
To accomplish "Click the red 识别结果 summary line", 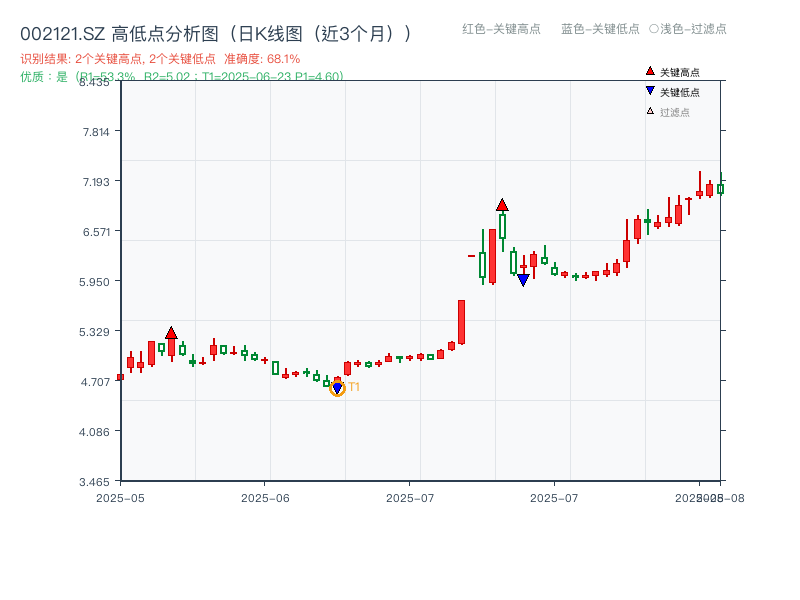I will [x=160, y=59].
